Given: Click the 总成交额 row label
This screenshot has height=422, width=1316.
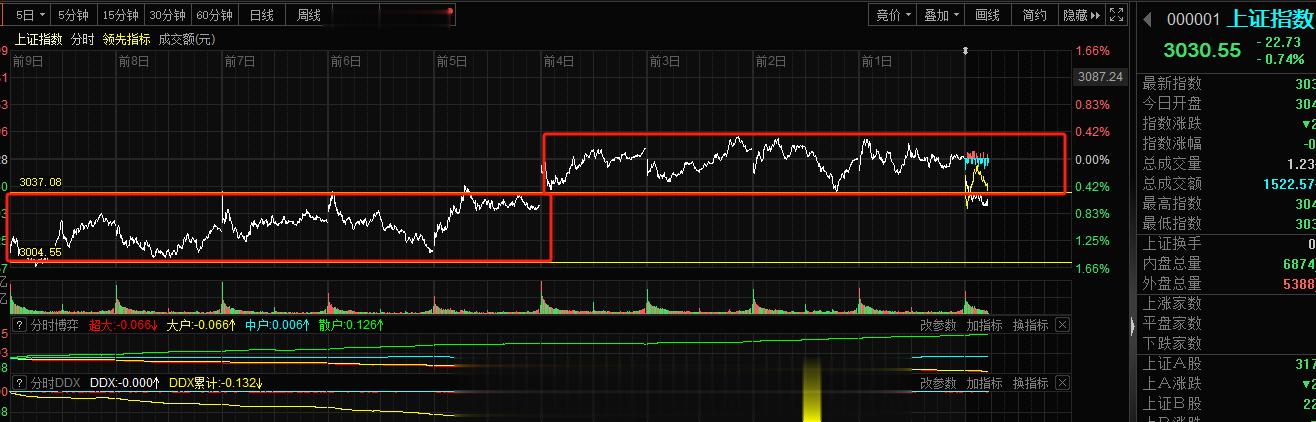Looking at the screenshot, I should (1172, 183).
